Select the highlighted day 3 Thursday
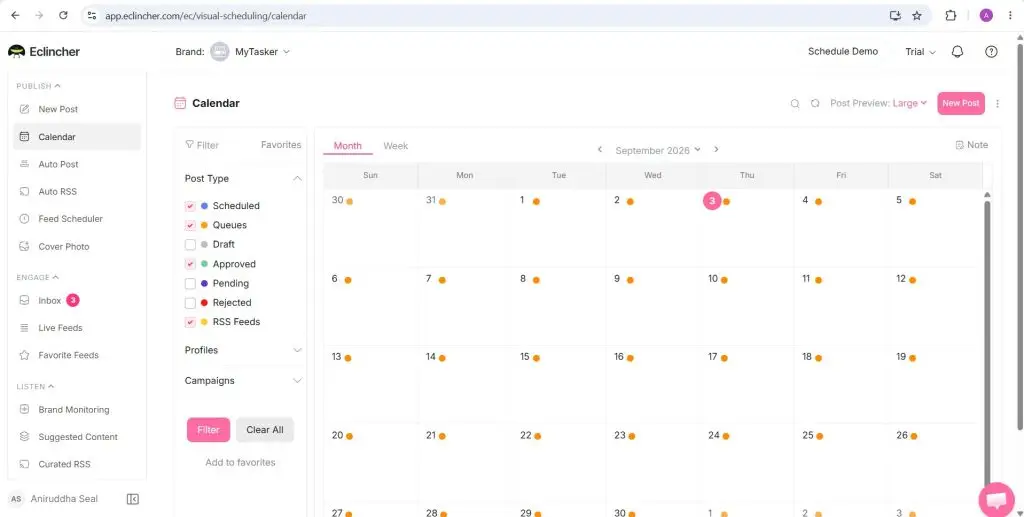This screenshot has height=517, width=1024. (712, 201)
